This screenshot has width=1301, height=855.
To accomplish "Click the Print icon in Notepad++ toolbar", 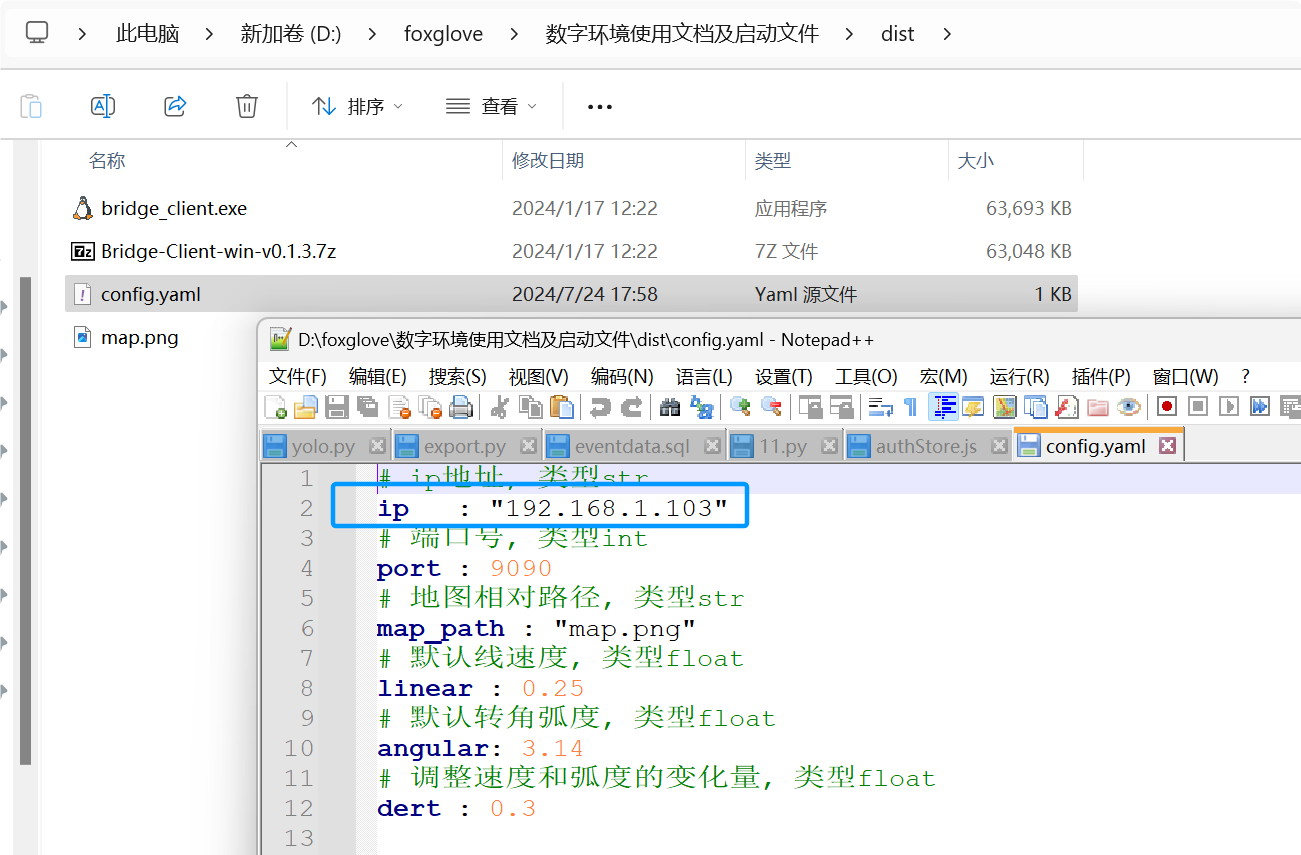I will (x=461, y=407).
